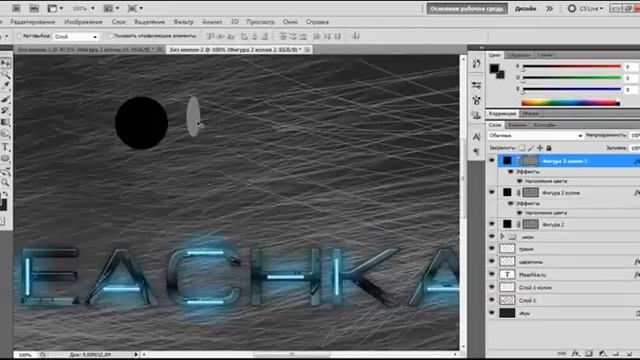Lock transparent pixels in Layers panel

pos(522,148)
